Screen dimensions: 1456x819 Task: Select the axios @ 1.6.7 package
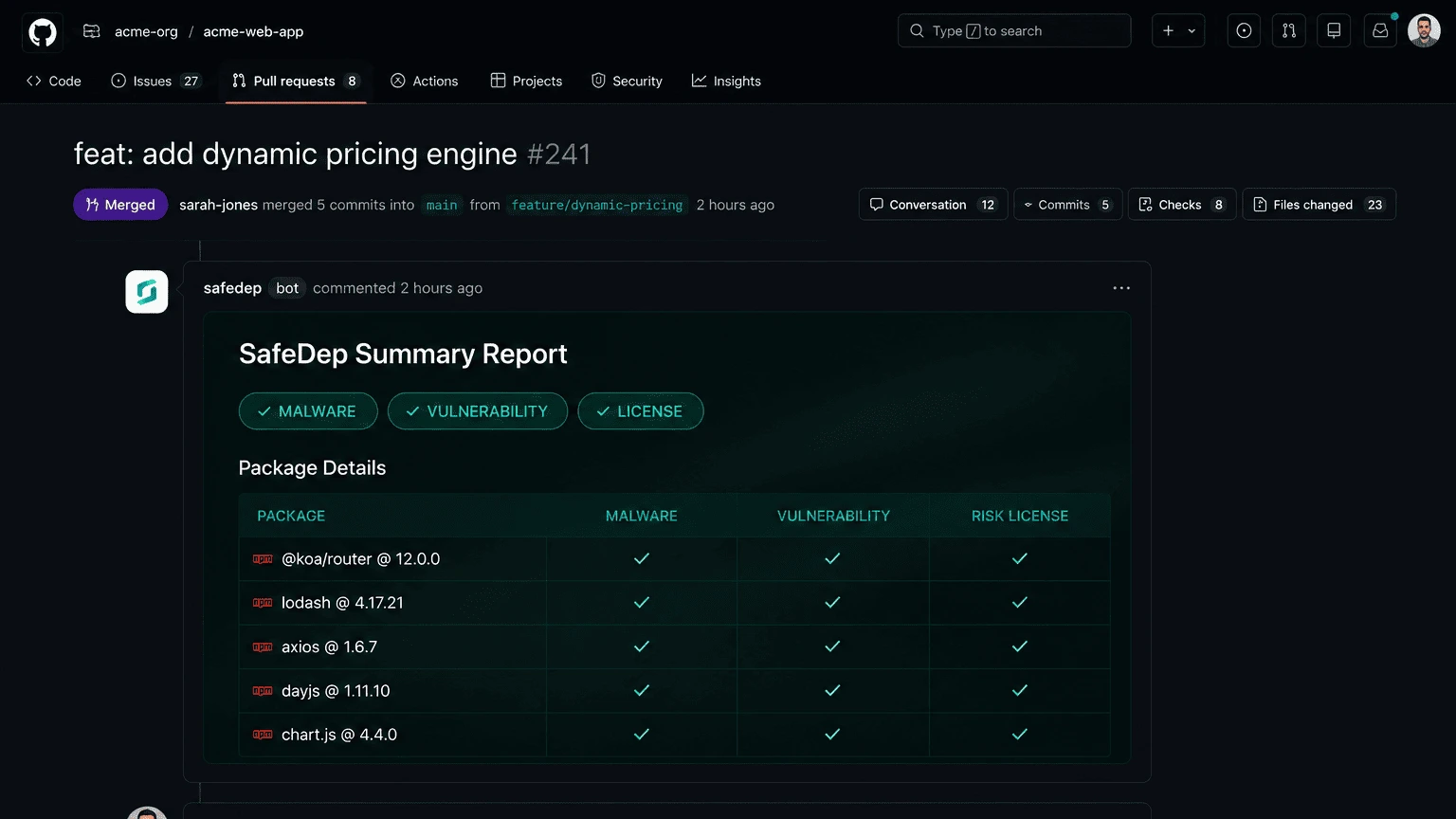[x=329, y=647]
